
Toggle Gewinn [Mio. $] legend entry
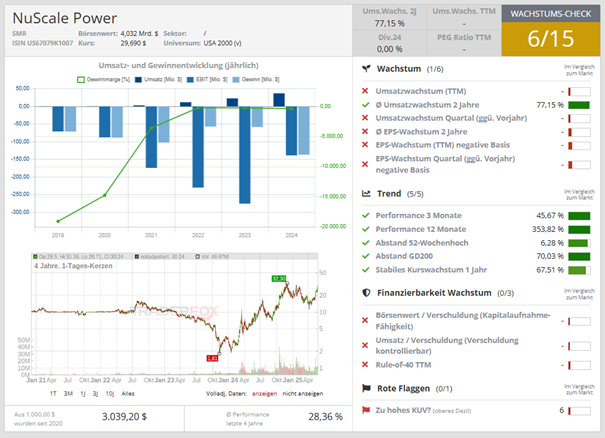point(256,79)
